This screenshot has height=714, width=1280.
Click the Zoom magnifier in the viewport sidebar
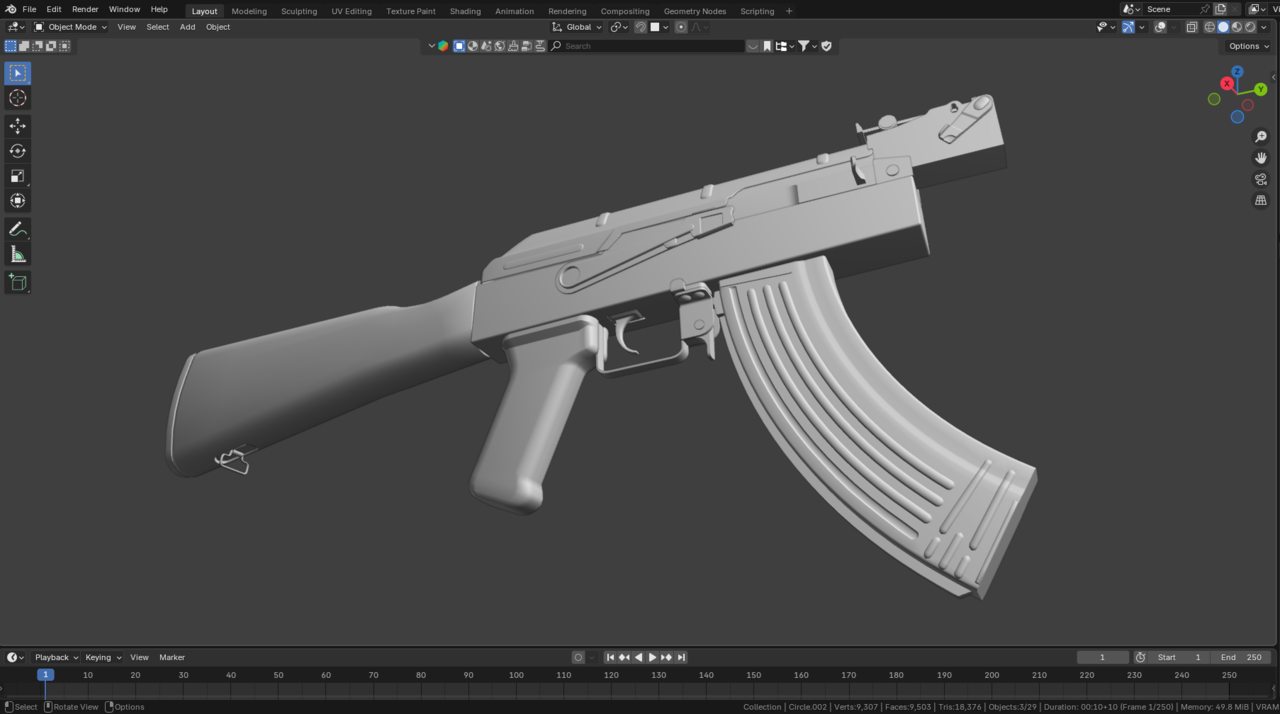click(1261, 137)
